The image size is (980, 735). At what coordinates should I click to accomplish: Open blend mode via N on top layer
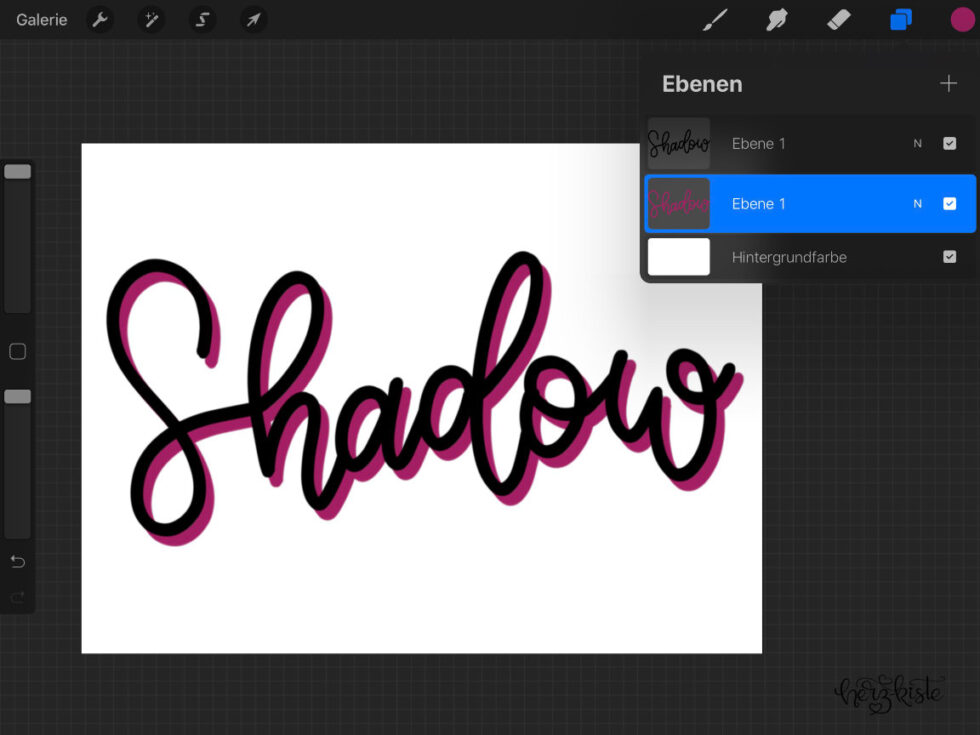click(x=917, y=143)
